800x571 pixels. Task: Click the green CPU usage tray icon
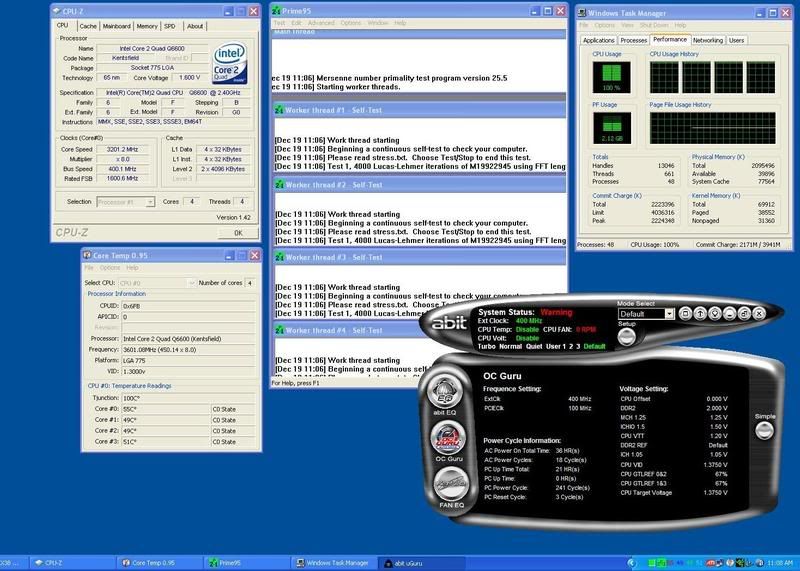pos(652,563)
